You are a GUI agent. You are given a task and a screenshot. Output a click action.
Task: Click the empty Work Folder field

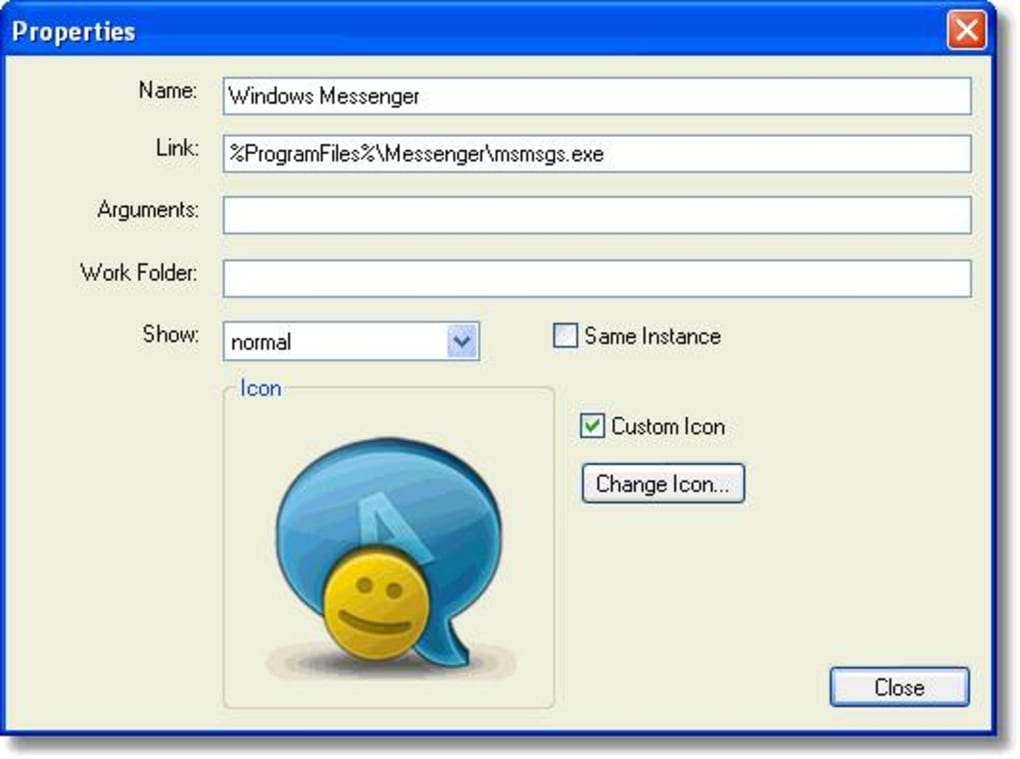[x=597, y=278]
